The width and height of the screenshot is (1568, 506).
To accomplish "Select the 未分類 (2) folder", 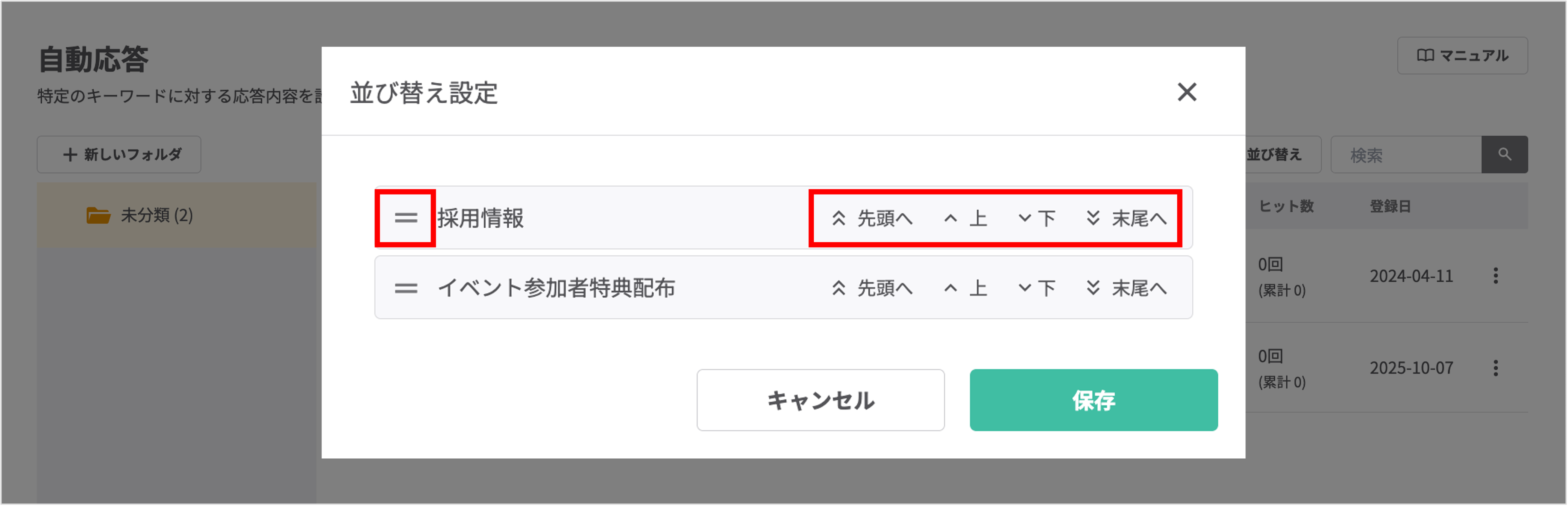I will point(156,215).
